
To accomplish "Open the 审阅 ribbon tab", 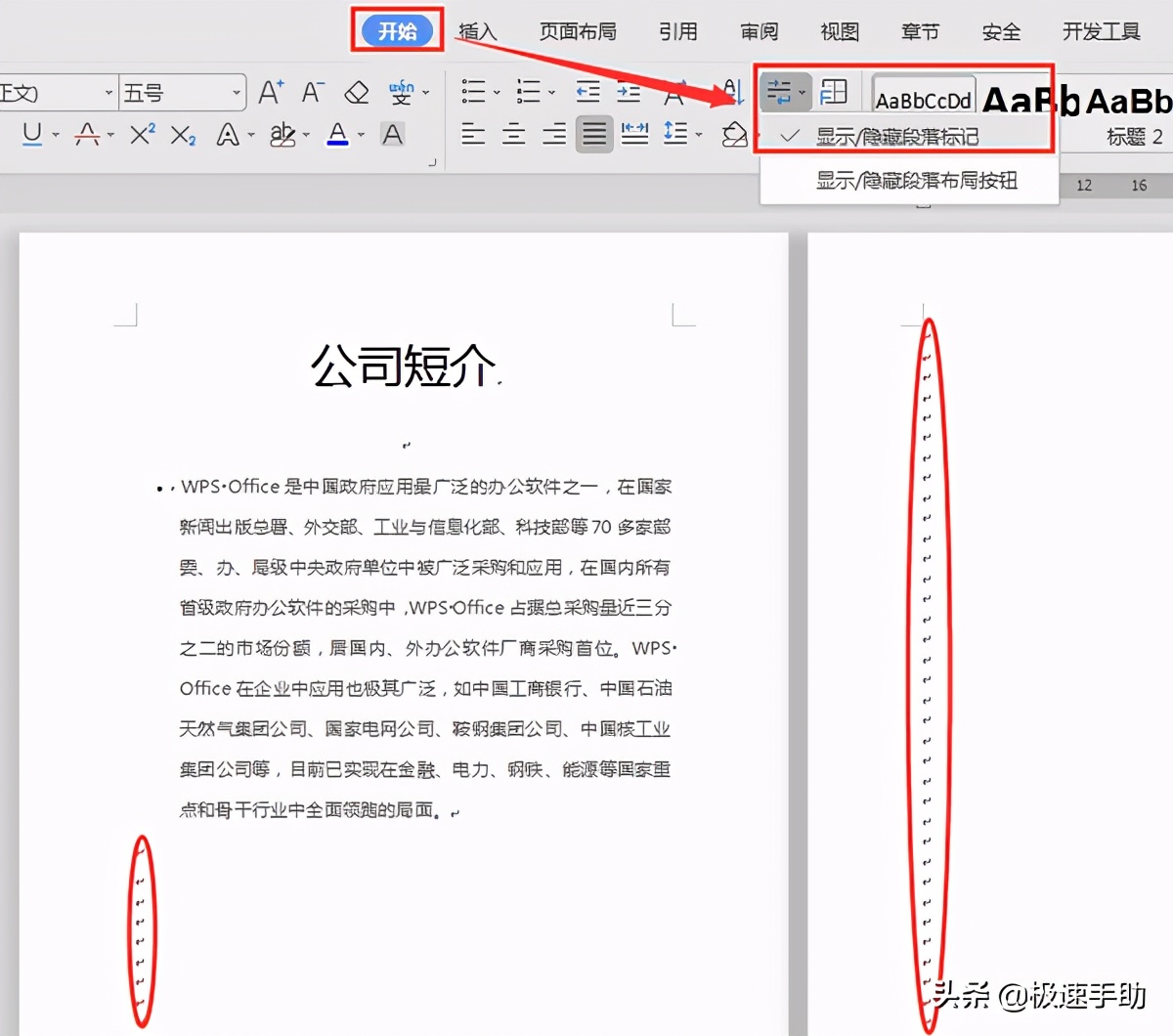I will pos(760,31).
